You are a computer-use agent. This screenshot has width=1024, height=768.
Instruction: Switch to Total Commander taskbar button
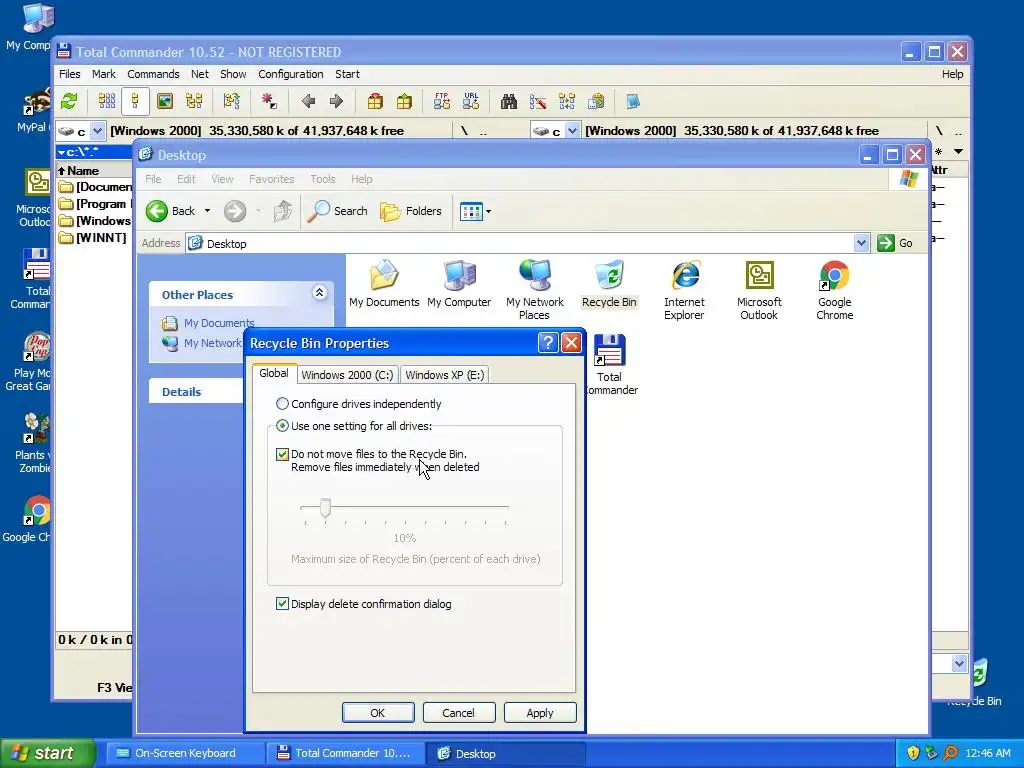[x=345, y=753]
